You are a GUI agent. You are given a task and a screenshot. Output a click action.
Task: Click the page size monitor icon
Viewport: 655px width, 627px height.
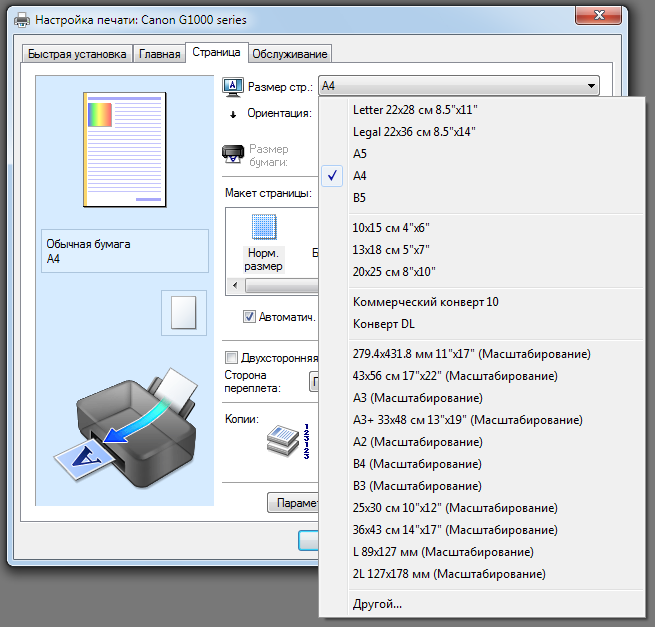(233, 87)
